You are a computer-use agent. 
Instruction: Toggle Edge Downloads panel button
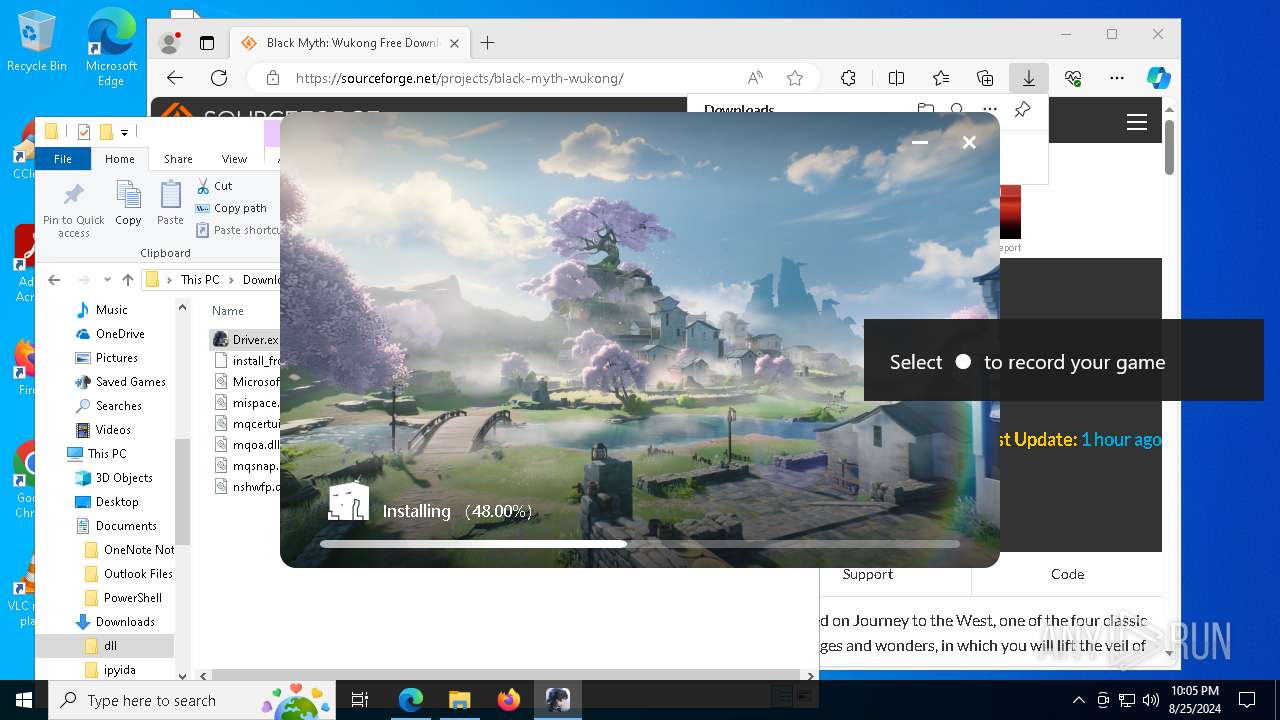click(x=1028, y=78)
